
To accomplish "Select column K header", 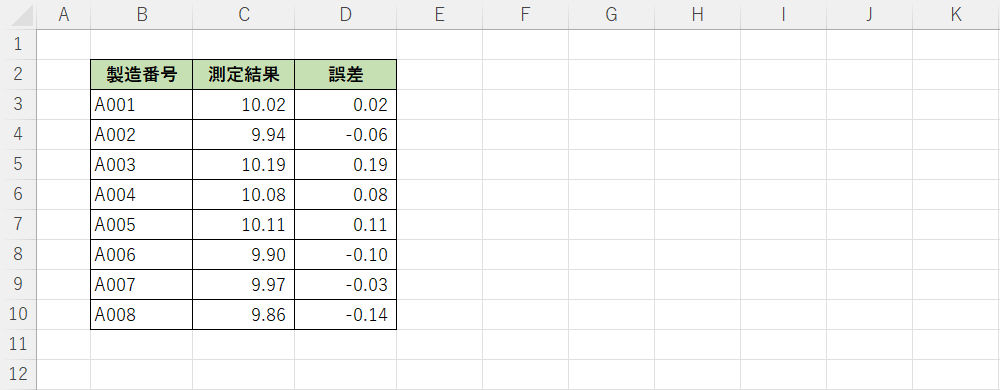I will pos(955,15).
